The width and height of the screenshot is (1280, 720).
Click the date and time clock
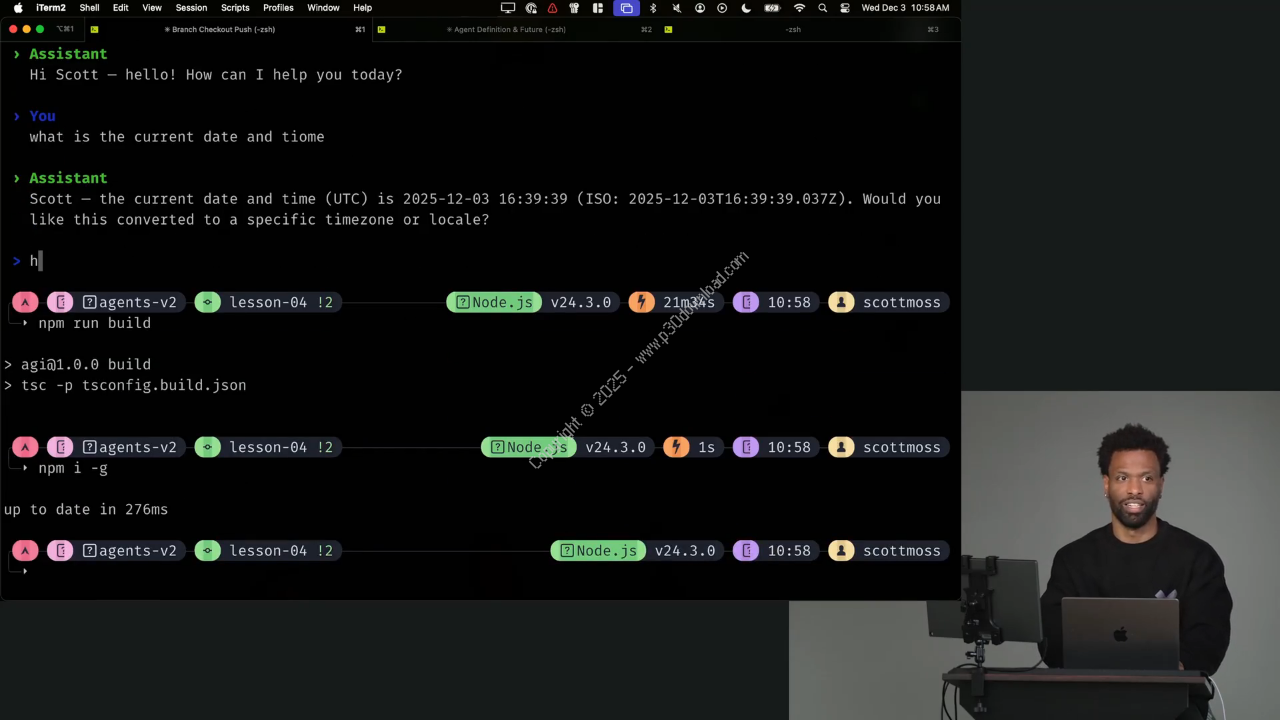click(x=905, y=8)
